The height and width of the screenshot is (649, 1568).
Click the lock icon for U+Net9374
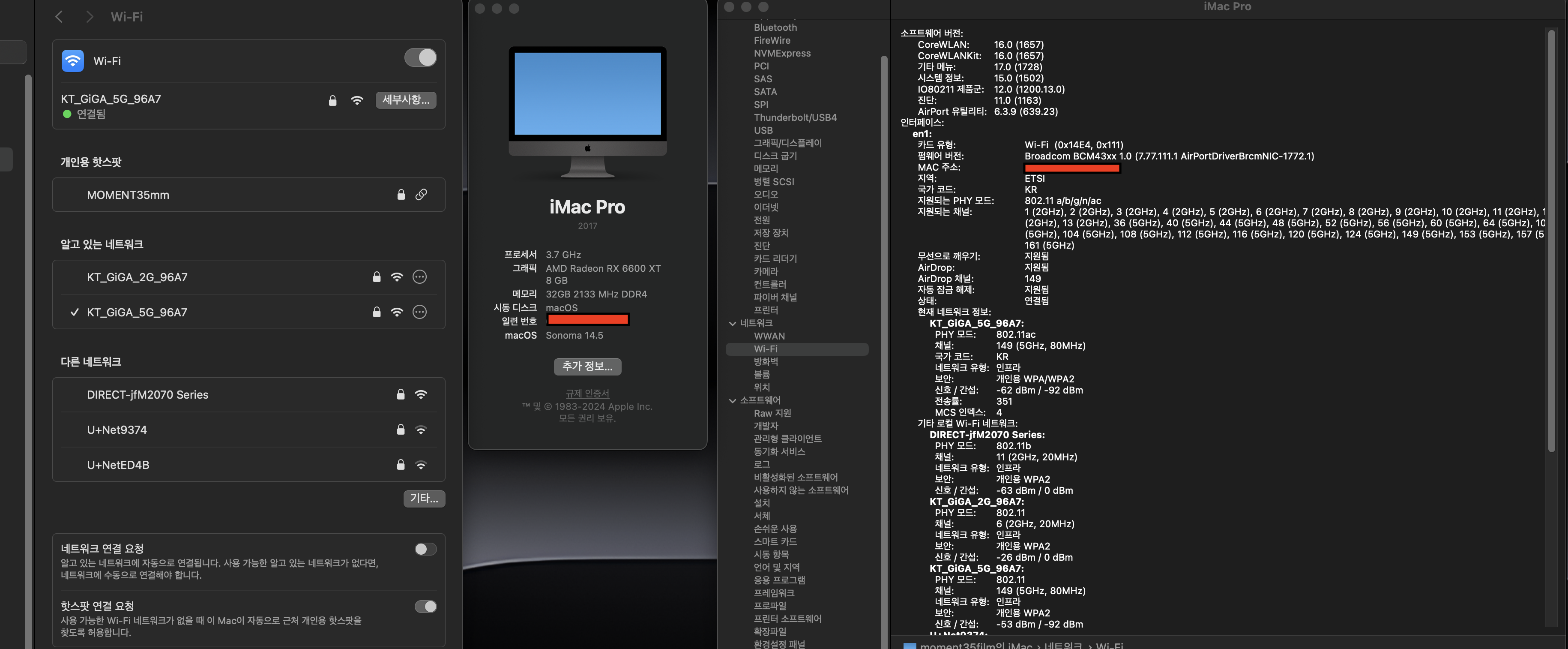(x=401, y=430)
